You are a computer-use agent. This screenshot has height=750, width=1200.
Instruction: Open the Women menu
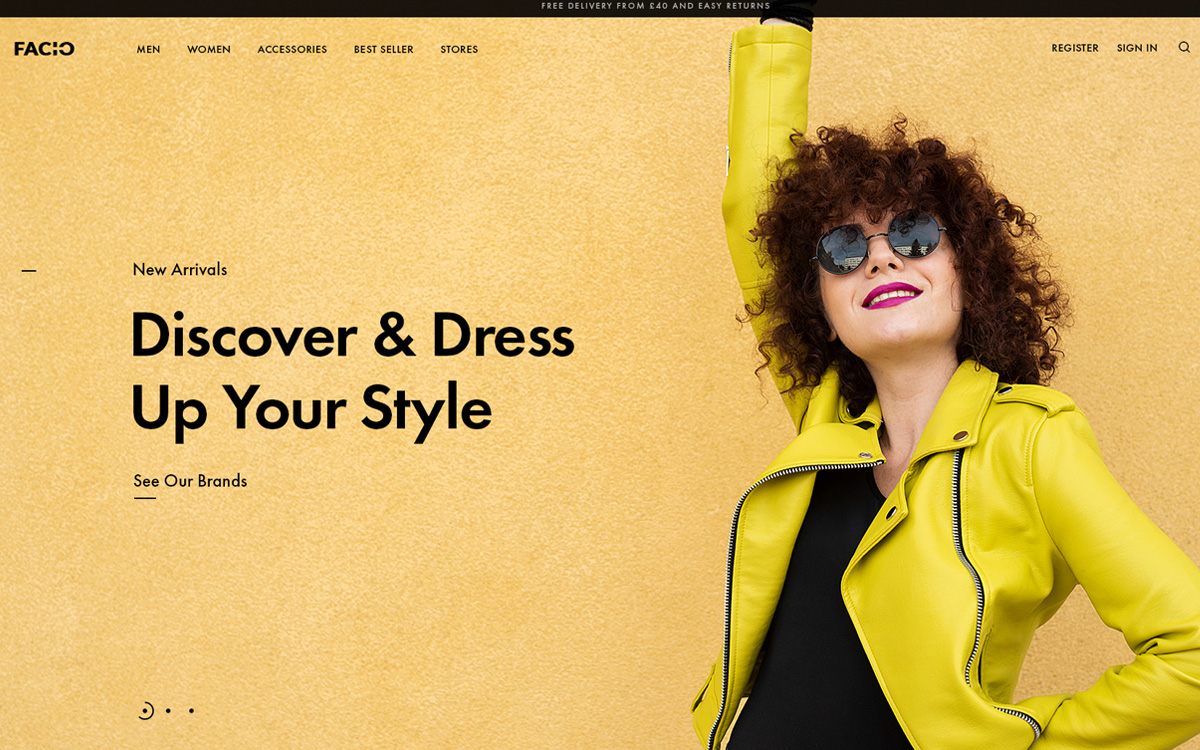pos(209,49)
